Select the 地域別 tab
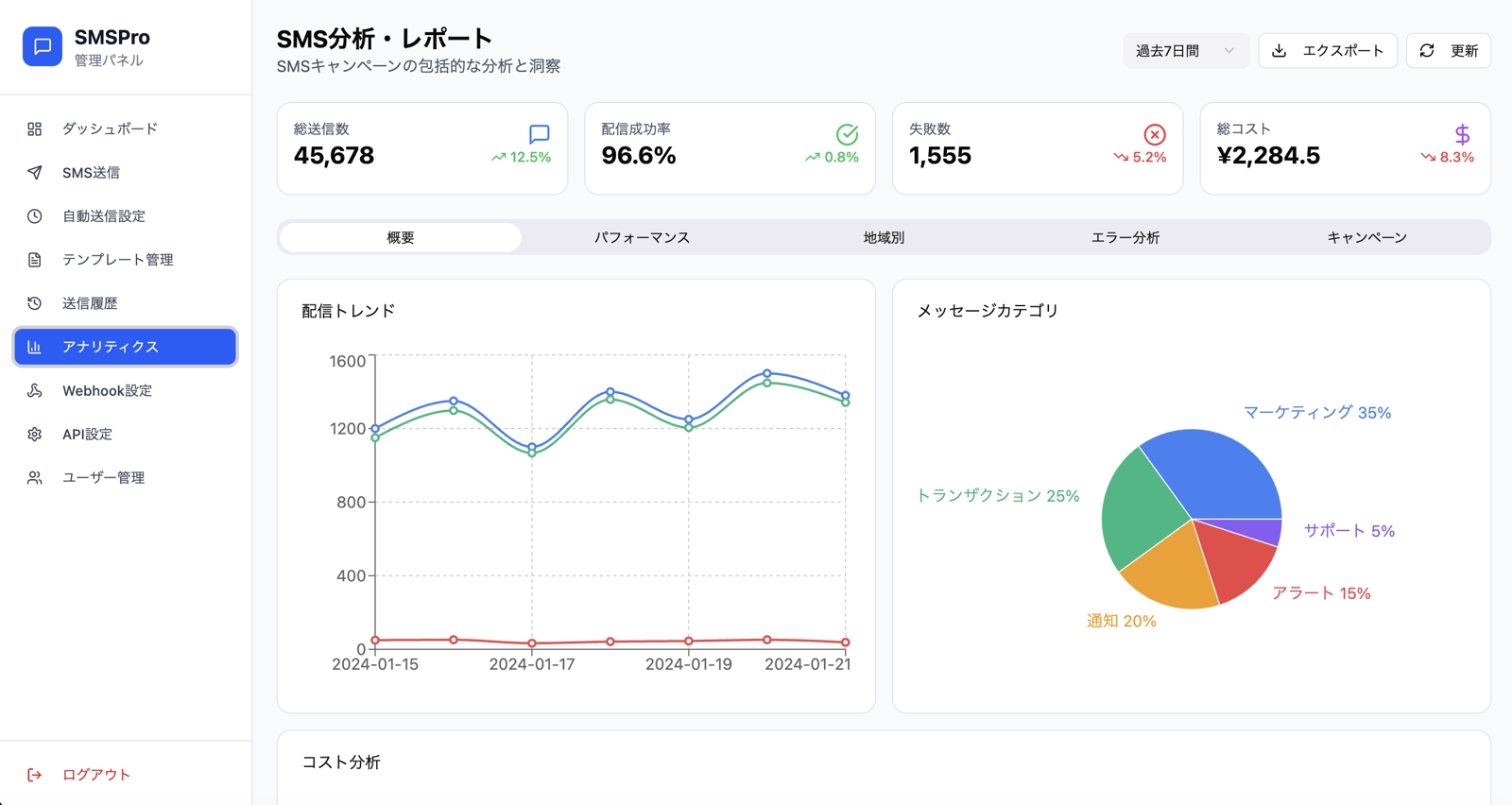Image resolution: width=1512 pixels, height=805 pixels. (x=884, y=238)
